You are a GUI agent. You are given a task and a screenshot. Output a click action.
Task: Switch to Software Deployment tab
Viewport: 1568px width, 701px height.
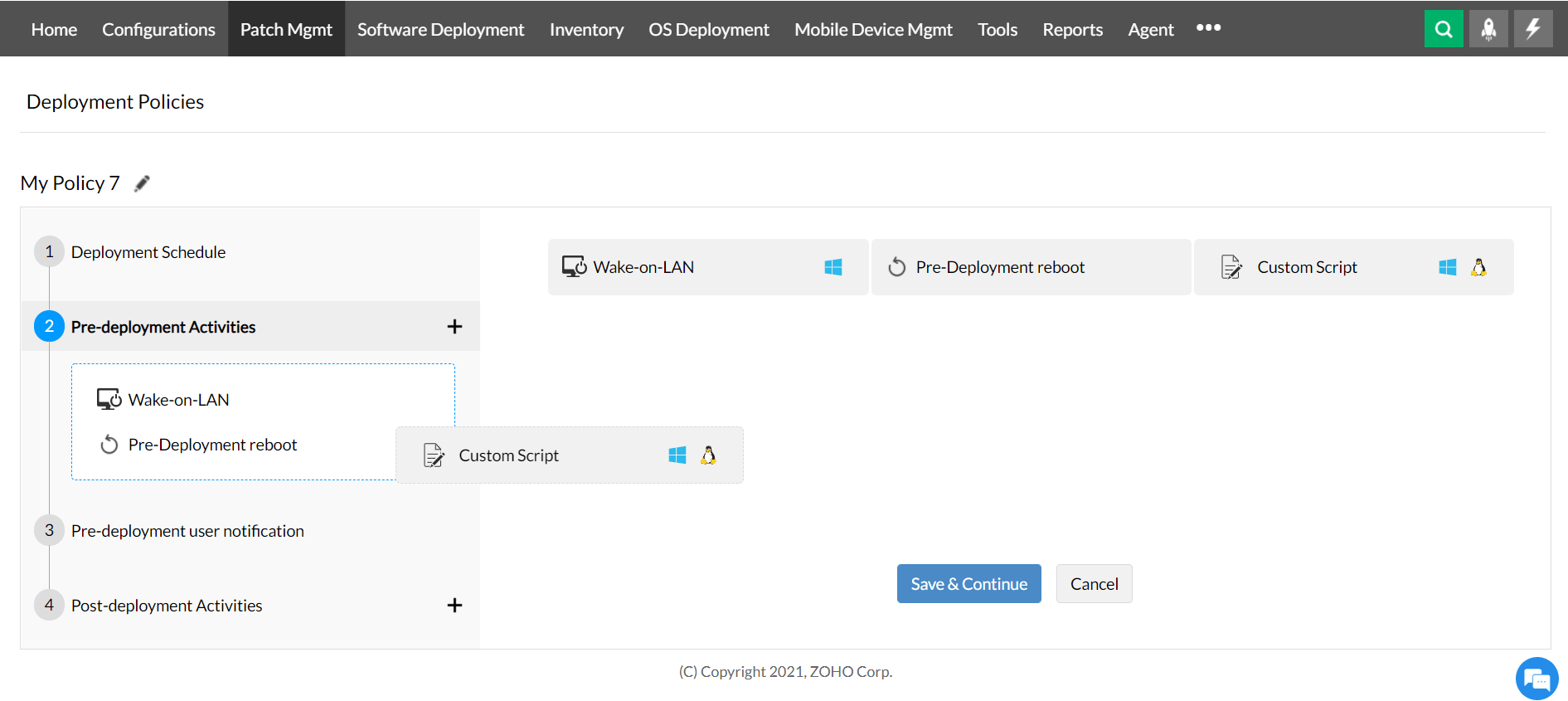click(440, 29)
